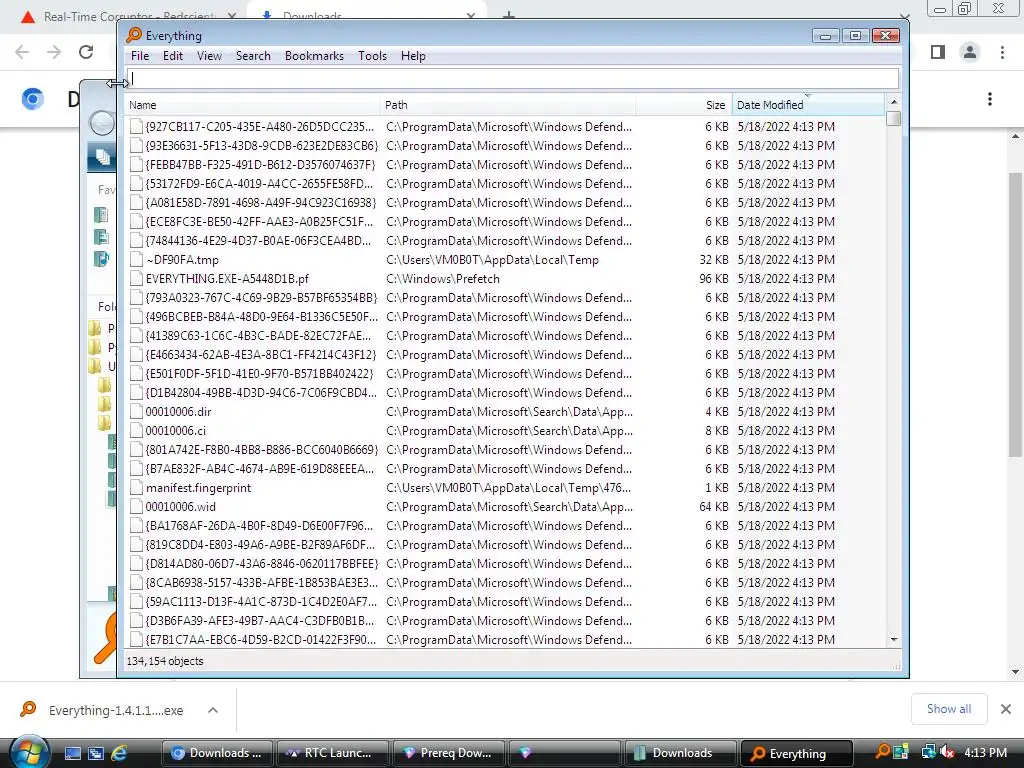Click Chrome forward arrow
This screenshot has width=1024, height=768.
click(54, 52)
